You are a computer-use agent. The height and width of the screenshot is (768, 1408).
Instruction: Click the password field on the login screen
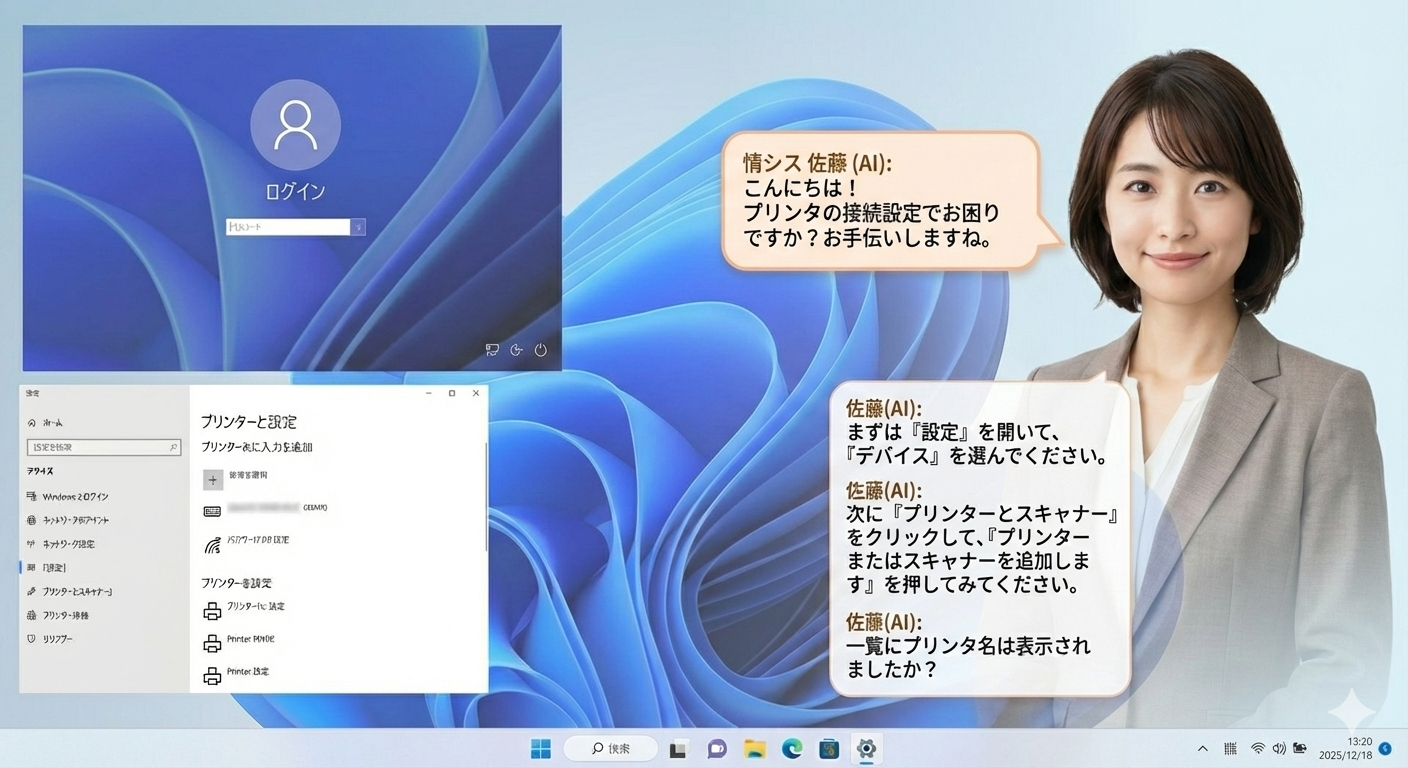tap(291, 226)
